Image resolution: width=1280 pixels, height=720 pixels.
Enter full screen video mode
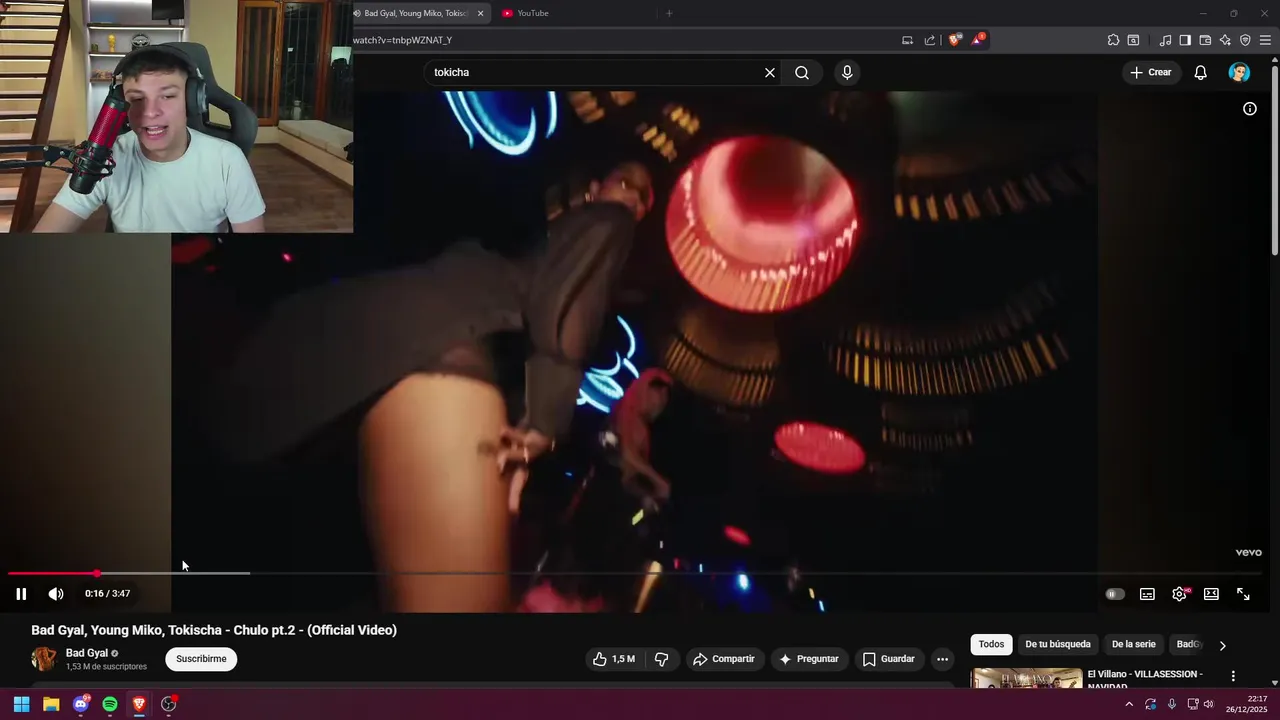point(1243,594)
